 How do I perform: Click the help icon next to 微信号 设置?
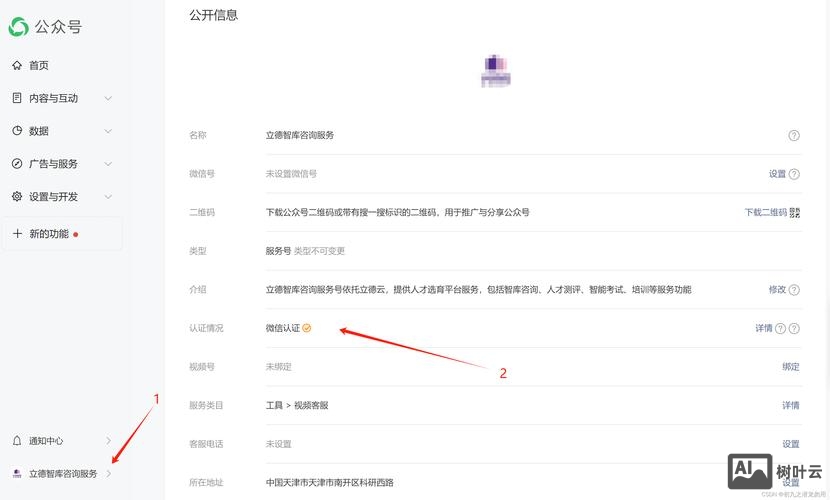click(x=794, y=174)
